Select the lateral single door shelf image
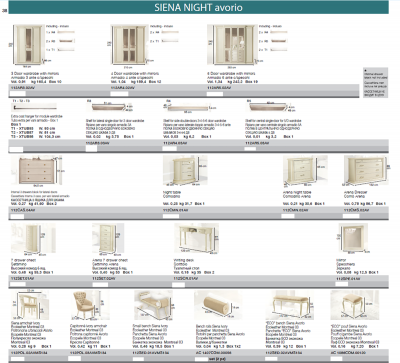Image resolution: width=400 pixels, height=363 pixels. [107, 107]
